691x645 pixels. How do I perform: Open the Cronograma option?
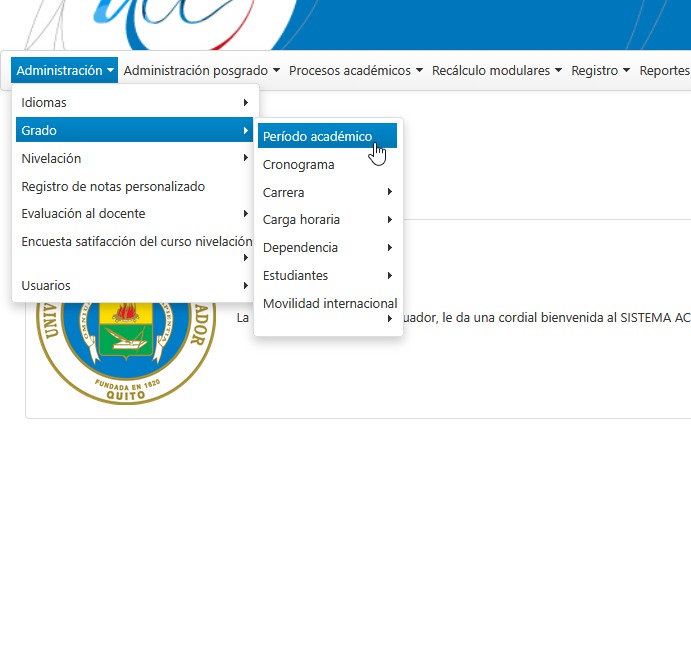click(298, 165)
